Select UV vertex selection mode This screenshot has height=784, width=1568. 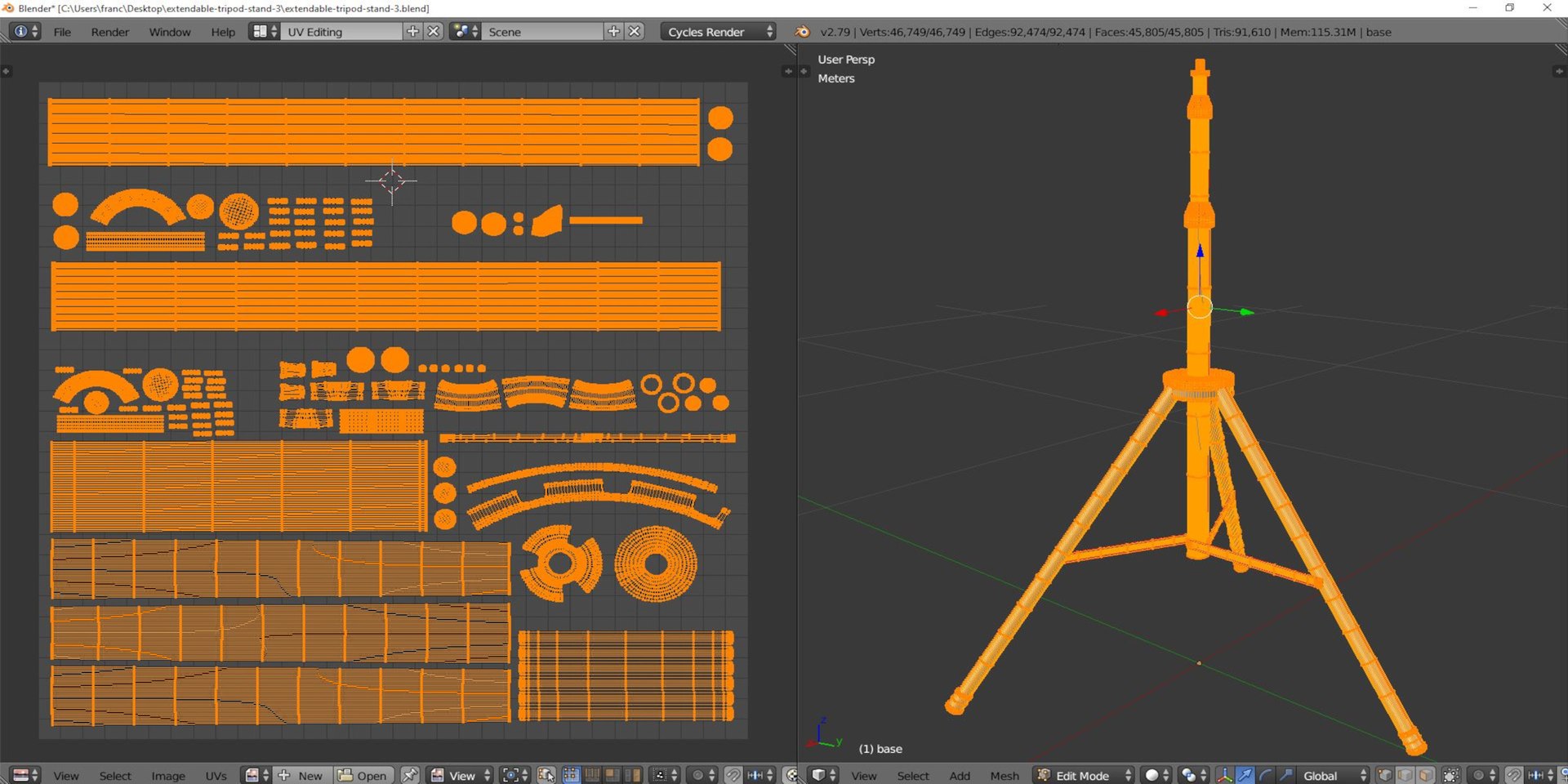572,775
